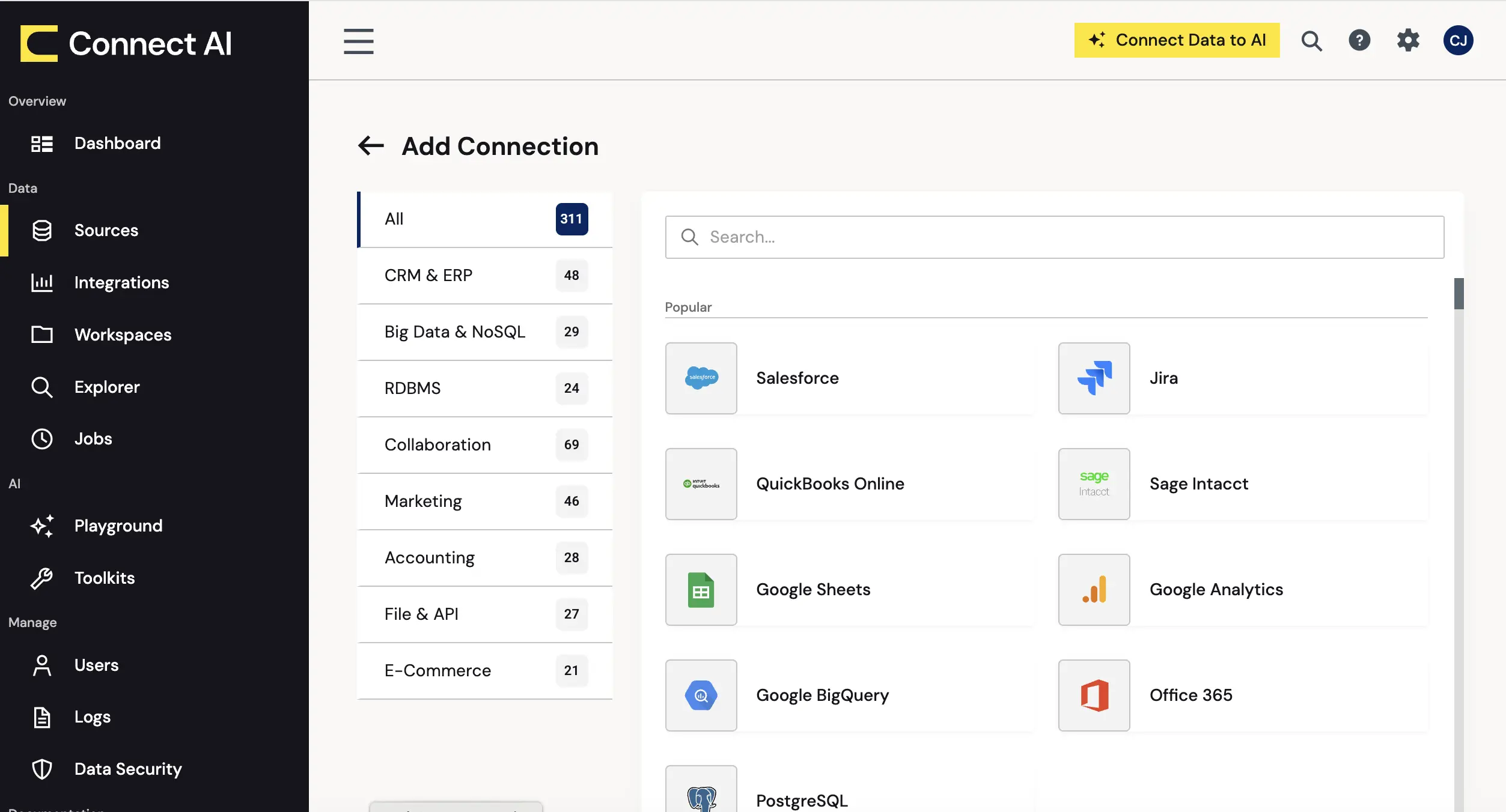Open Users under Manage
This screenshot has width=1506, height=812.
coord(154,665)
